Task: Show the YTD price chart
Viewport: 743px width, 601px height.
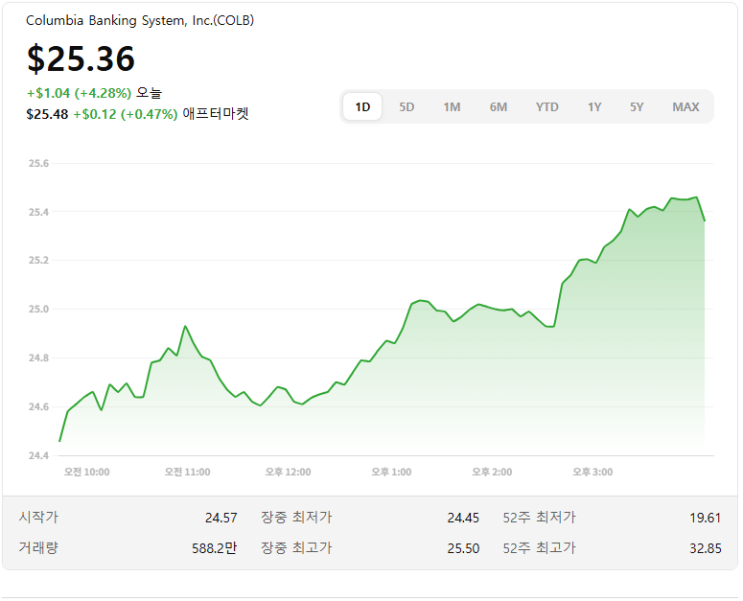Action: point(547,107)
